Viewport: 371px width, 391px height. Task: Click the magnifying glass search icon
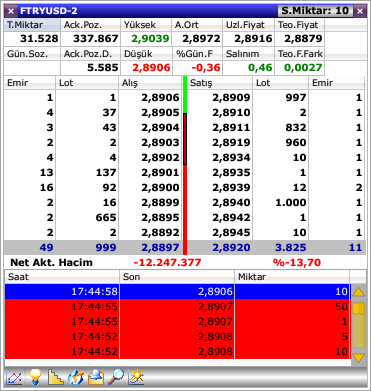pos(116,377)
